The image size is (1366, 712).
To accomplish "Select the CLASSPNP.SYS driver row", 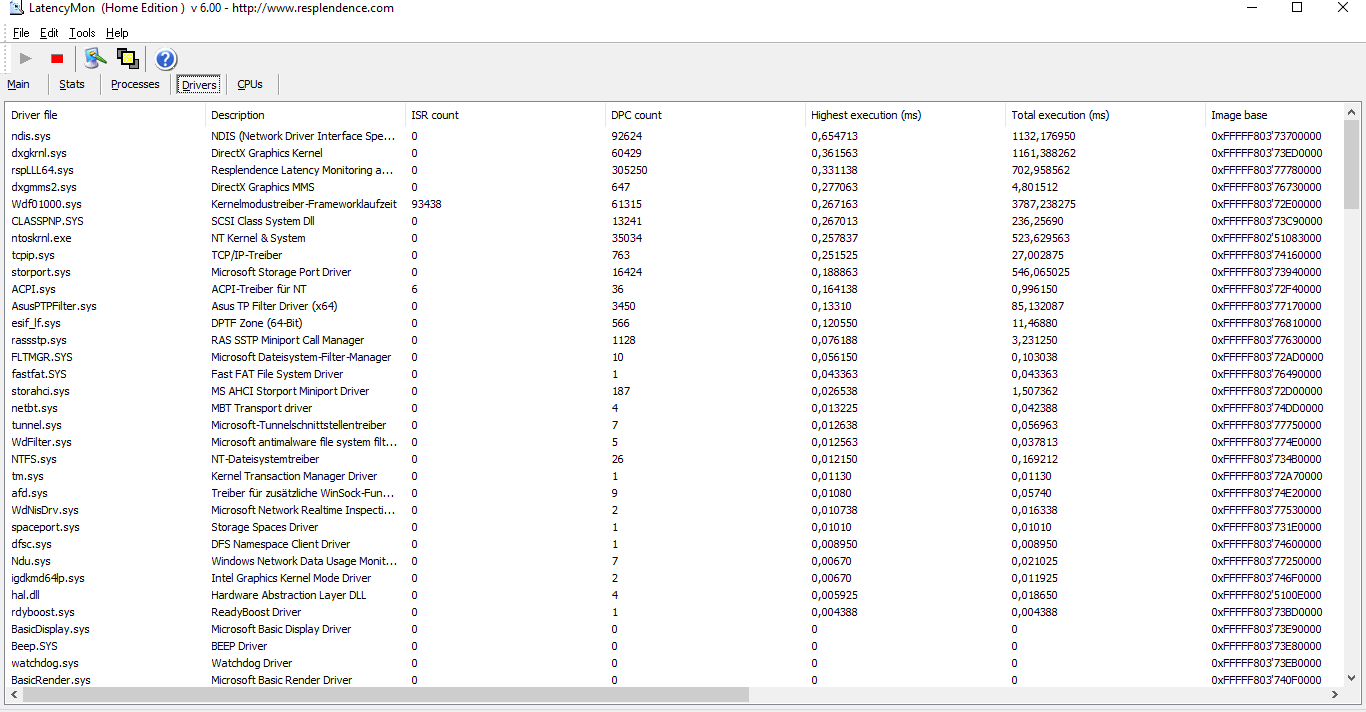I will [674, 221].
